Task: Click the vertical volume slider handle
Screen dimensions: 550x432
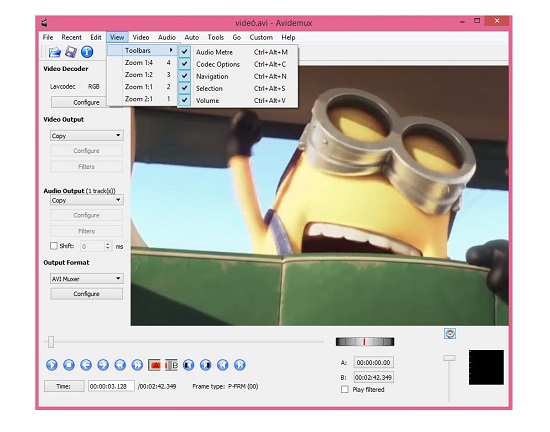Action: tap(449, 358)
